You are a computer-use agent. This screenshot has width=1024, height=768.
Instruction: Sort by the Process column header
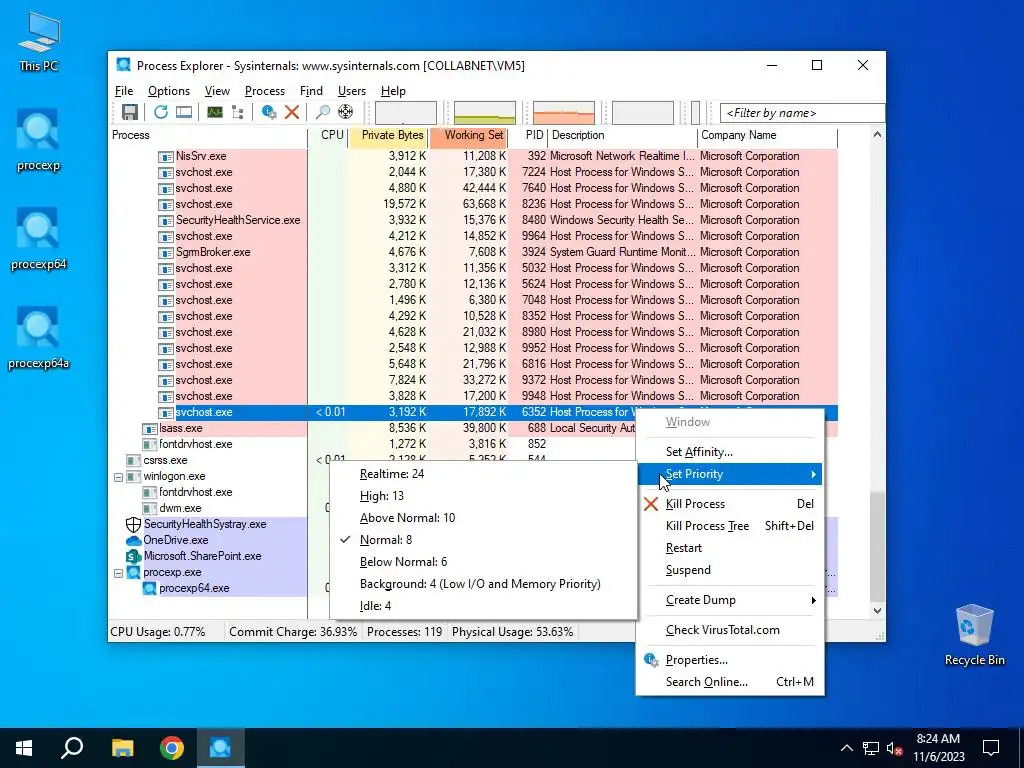(208, 135)
